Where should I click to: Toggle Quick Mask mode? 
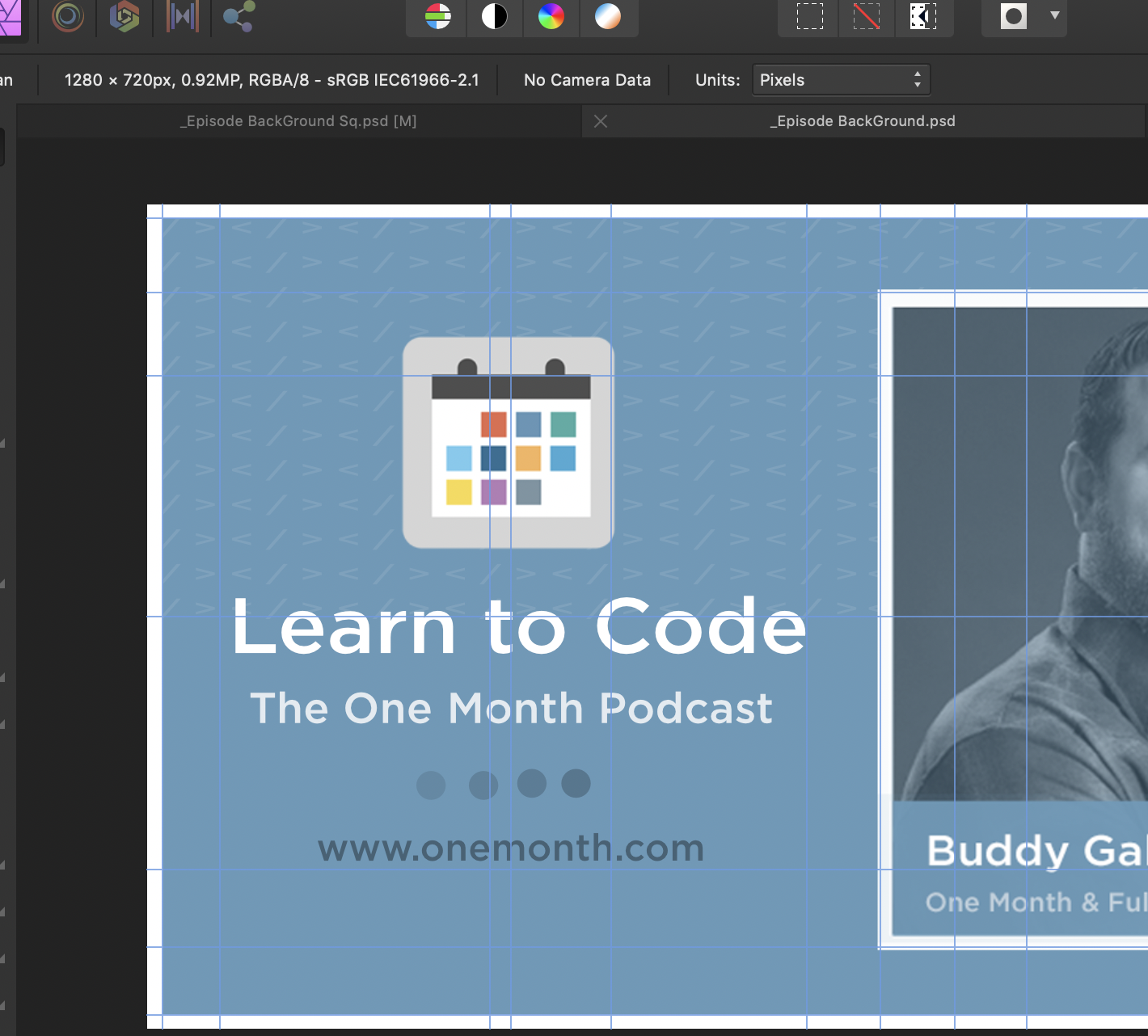[x=1013, y=16]
